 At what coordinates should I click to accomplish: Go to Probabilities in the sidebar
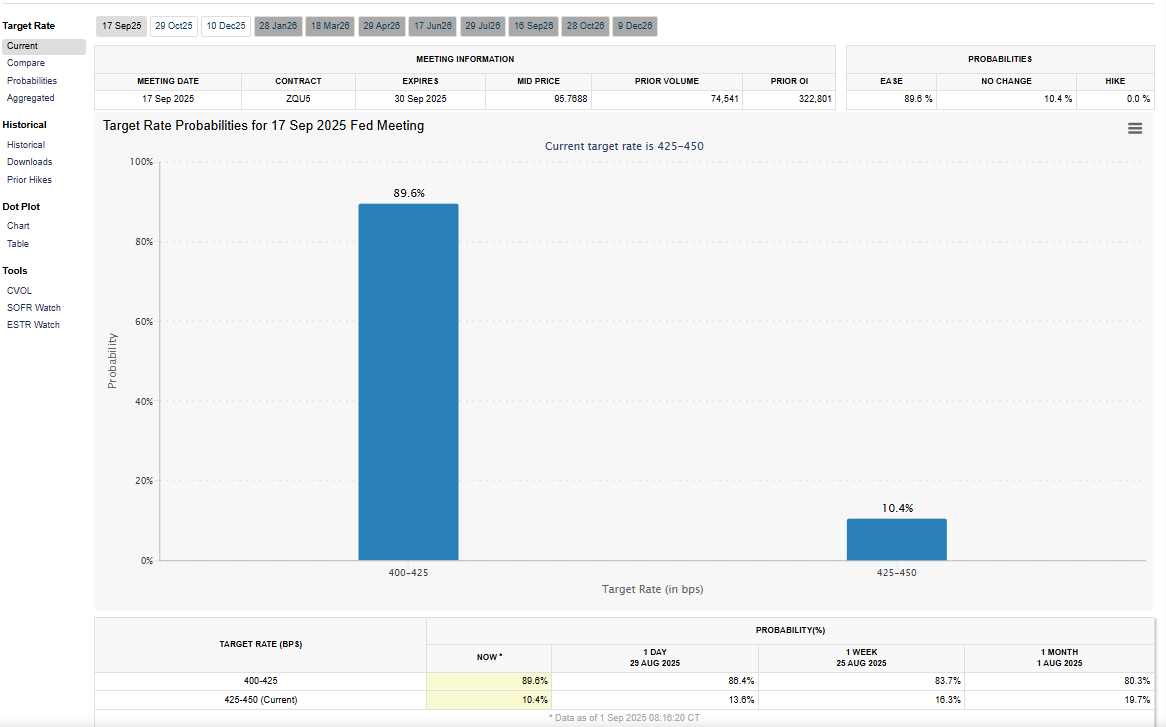pyautogui.click(x=32, y=81)
